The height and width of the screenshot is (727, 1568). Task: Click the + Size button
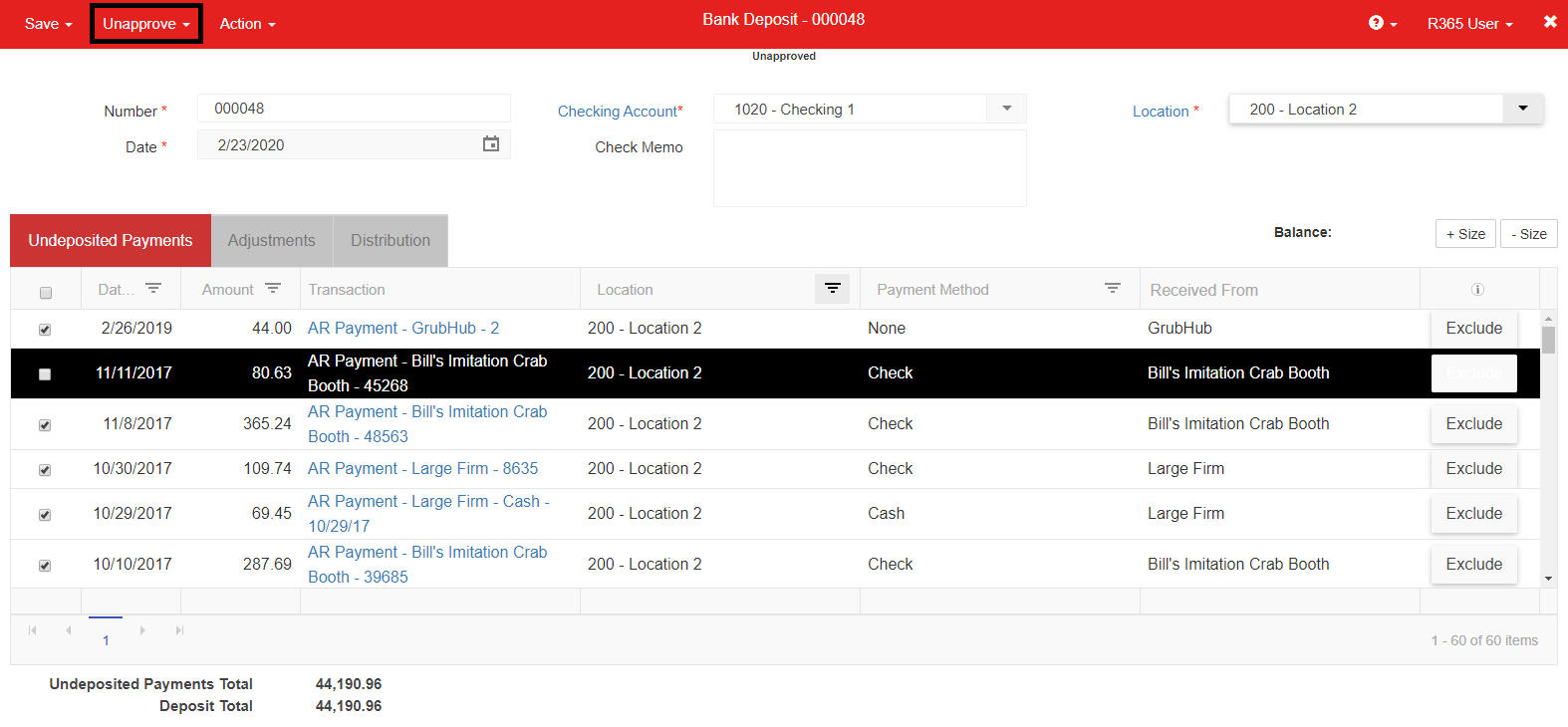(x=1465, y=234)
